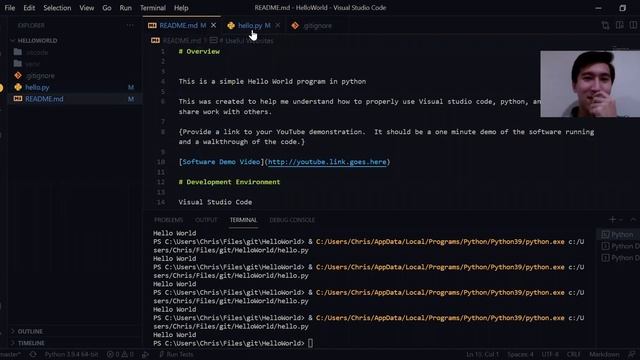Open the File menu

[x=9, y=8]
